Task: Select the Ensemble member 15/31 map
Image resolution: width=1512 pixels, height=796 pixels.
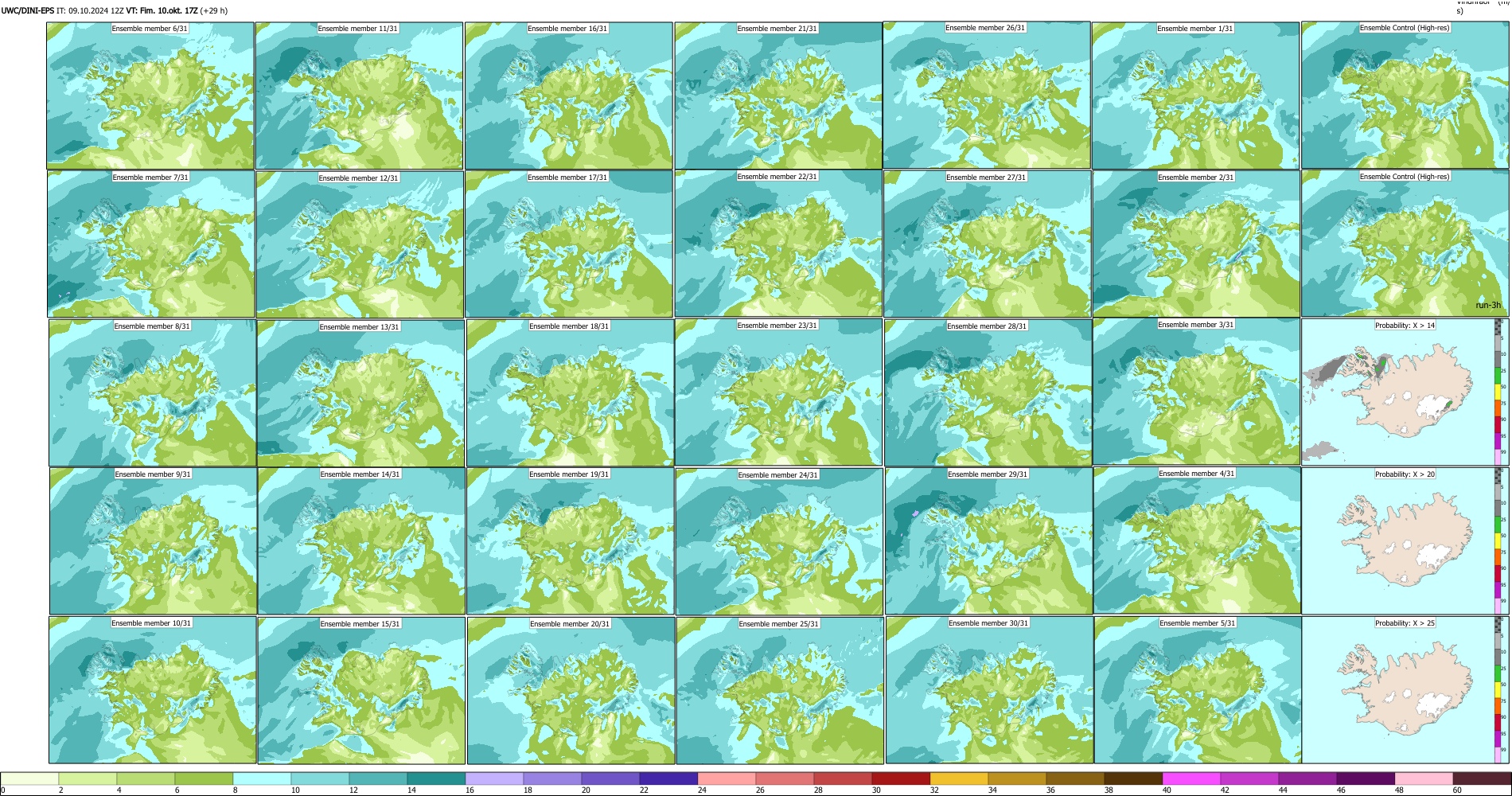Action: [361, 690]
